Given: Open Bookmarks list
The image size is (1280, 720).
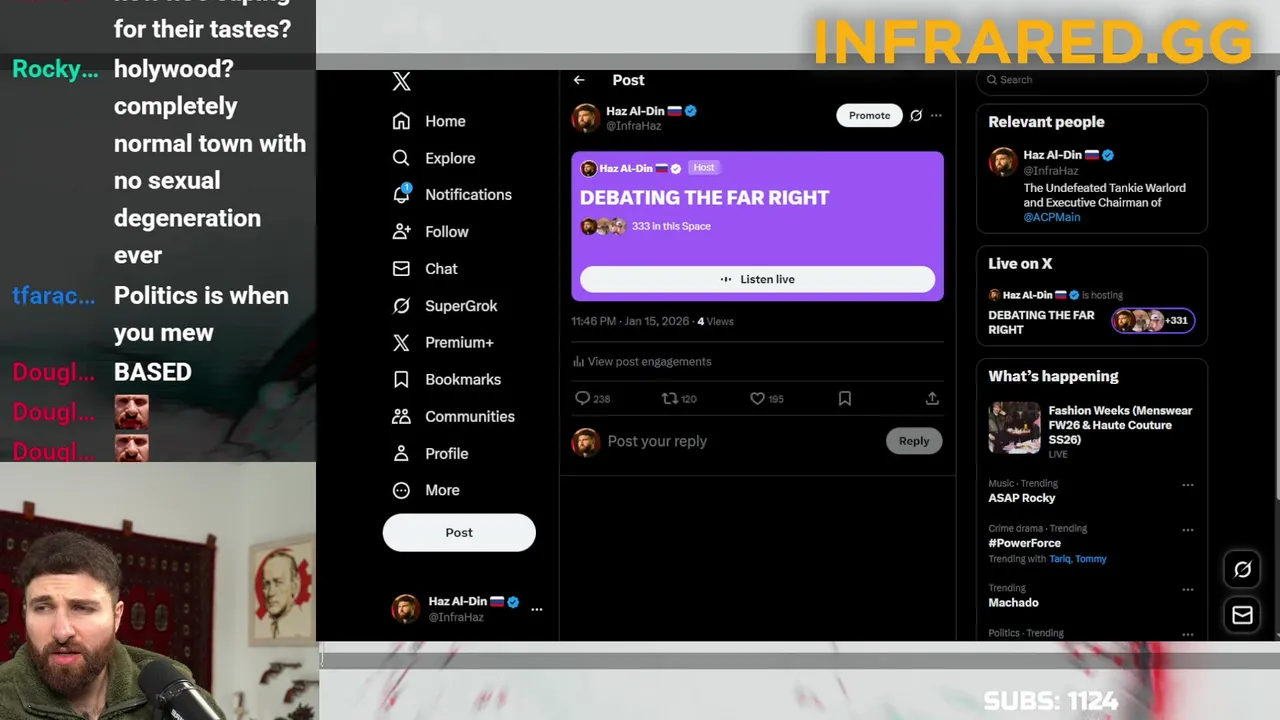Looking at the screenshot, I should pos(446,380).
